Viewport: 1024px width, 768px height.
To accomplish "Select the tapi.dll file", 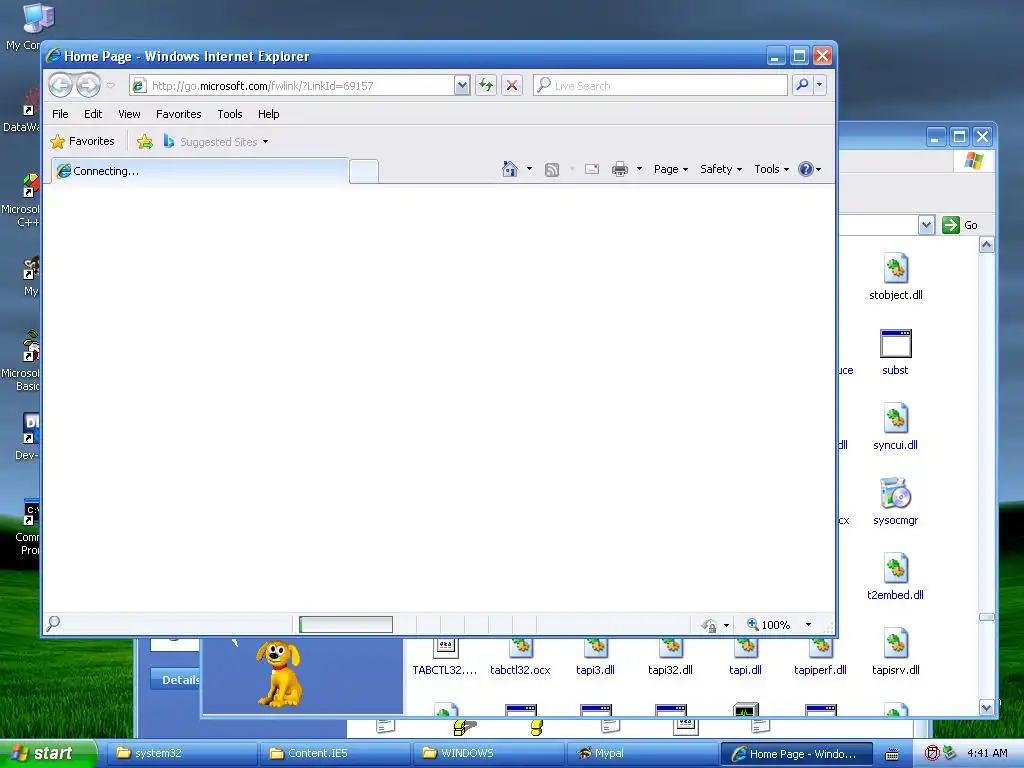I will [x=745, y=658].
